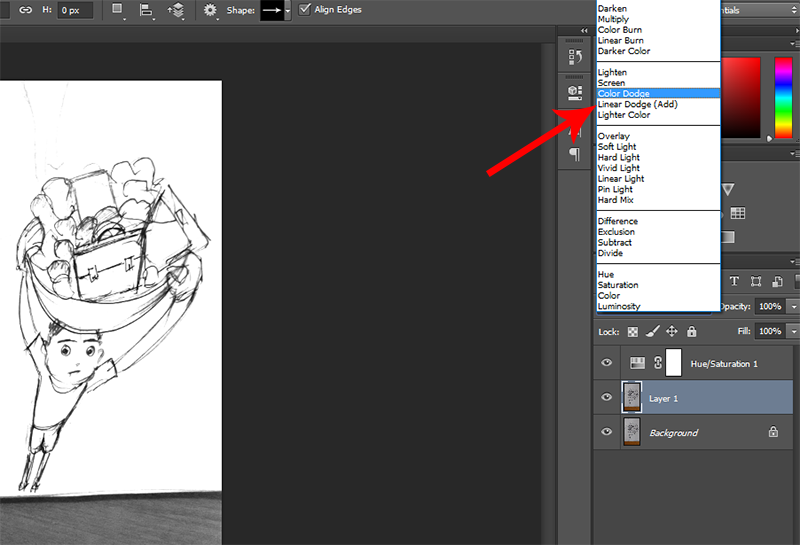This screenshot has width=800, height=545.
Task: Open the path arrangement options
Action: 176,10
